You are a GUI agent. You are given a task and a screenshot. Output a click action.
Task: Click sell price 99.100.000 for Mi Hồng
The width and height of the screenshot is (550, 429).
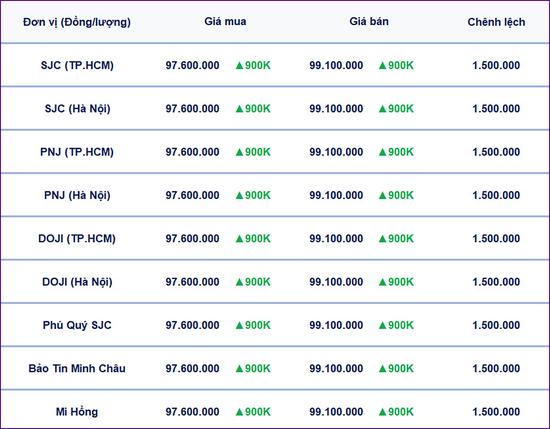[336, 412]
